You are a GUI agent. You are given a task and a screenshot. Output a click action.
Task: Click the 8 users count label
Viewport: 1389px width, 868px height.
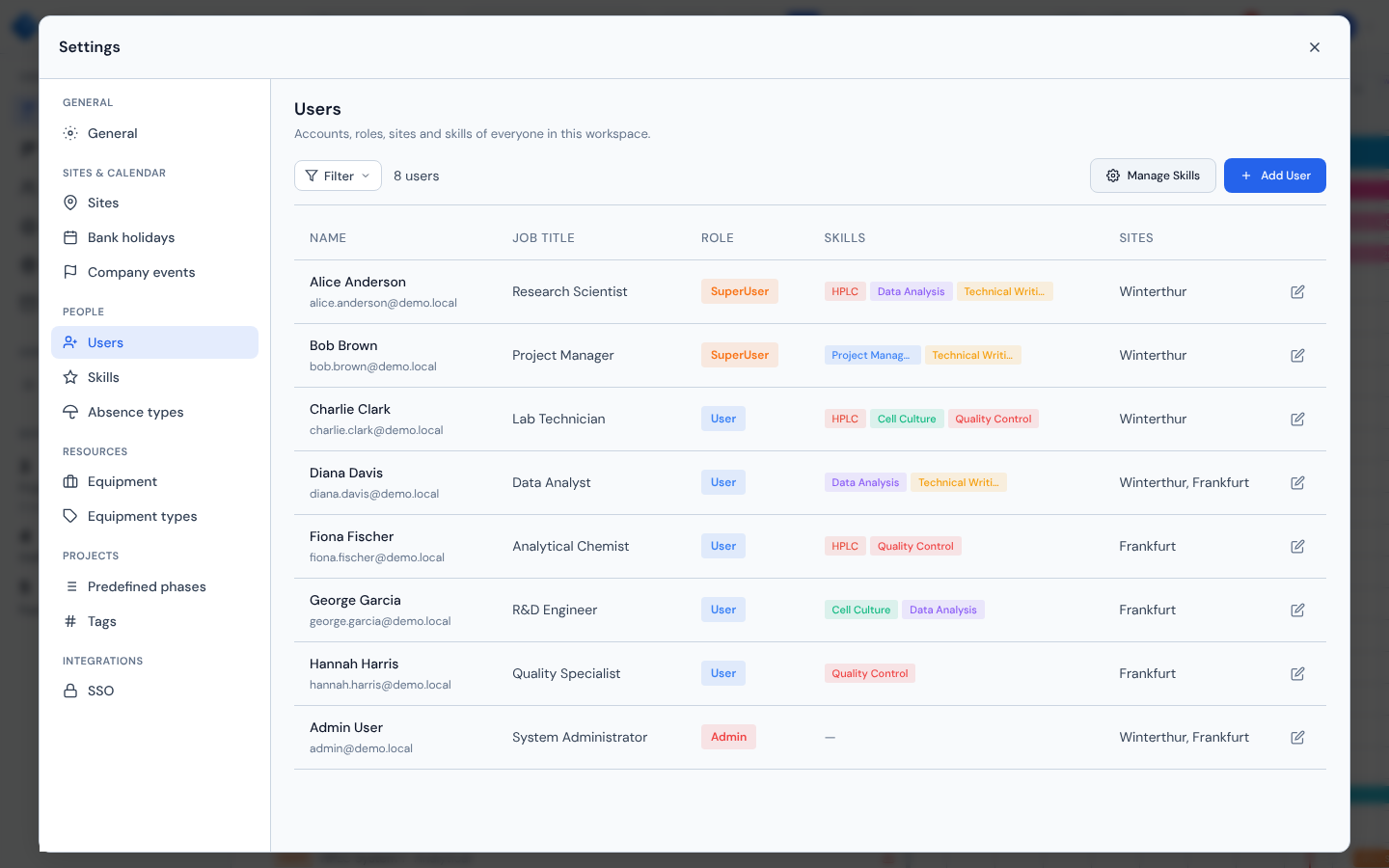(x=417, y=176)
